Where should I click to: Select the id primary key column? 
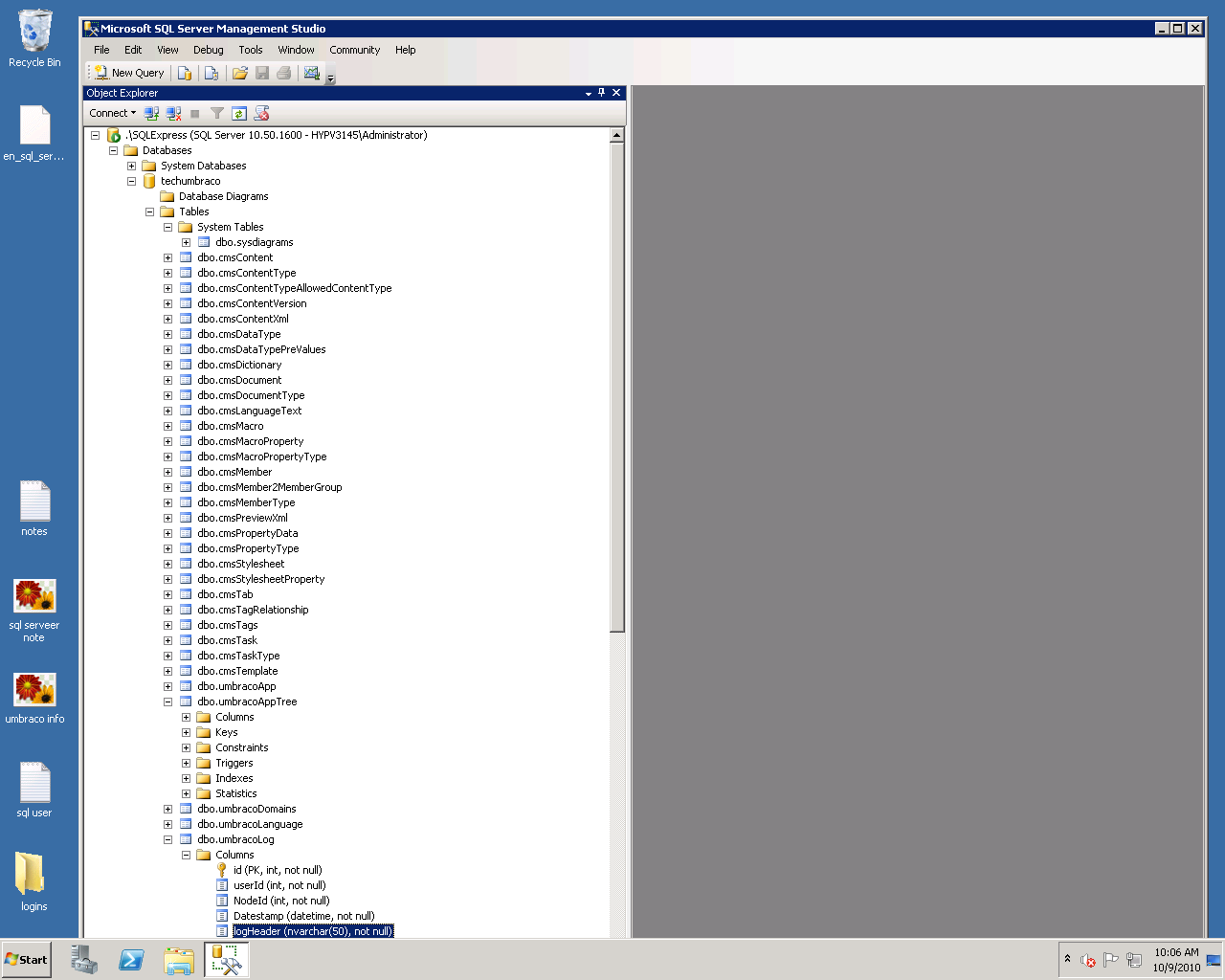278,870
